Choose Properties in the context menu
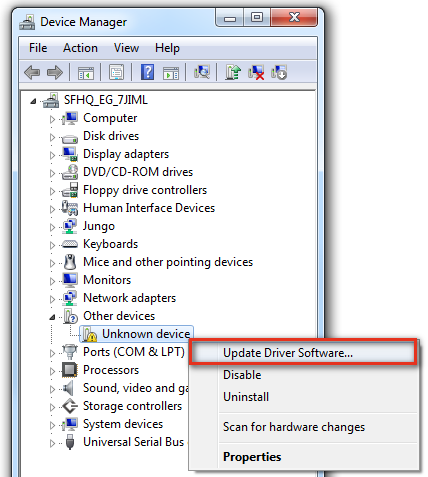Screen dimensions: 428x477 coord(252,457)
